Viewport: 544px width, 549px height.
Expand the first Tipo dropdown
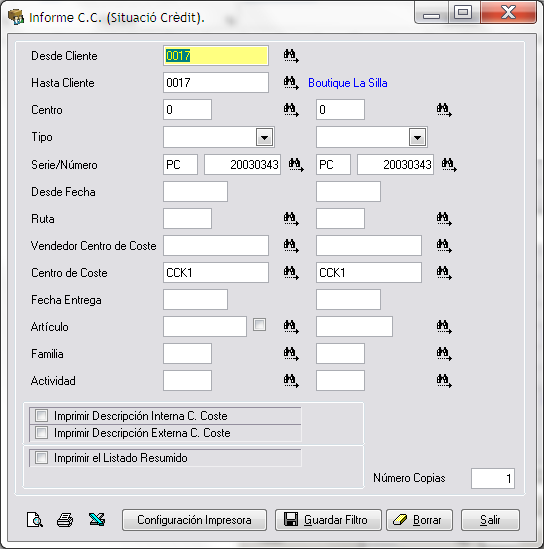tap(264, 137)
